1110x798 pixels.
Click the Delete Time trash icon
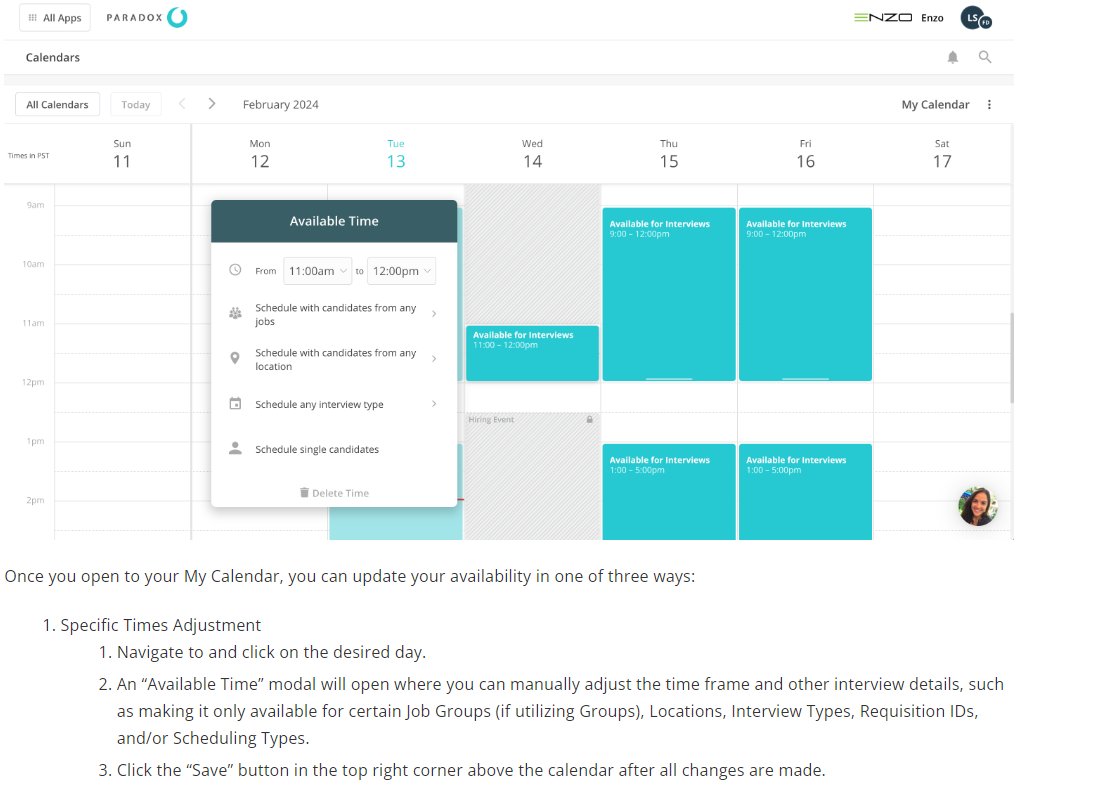point(304,493)
